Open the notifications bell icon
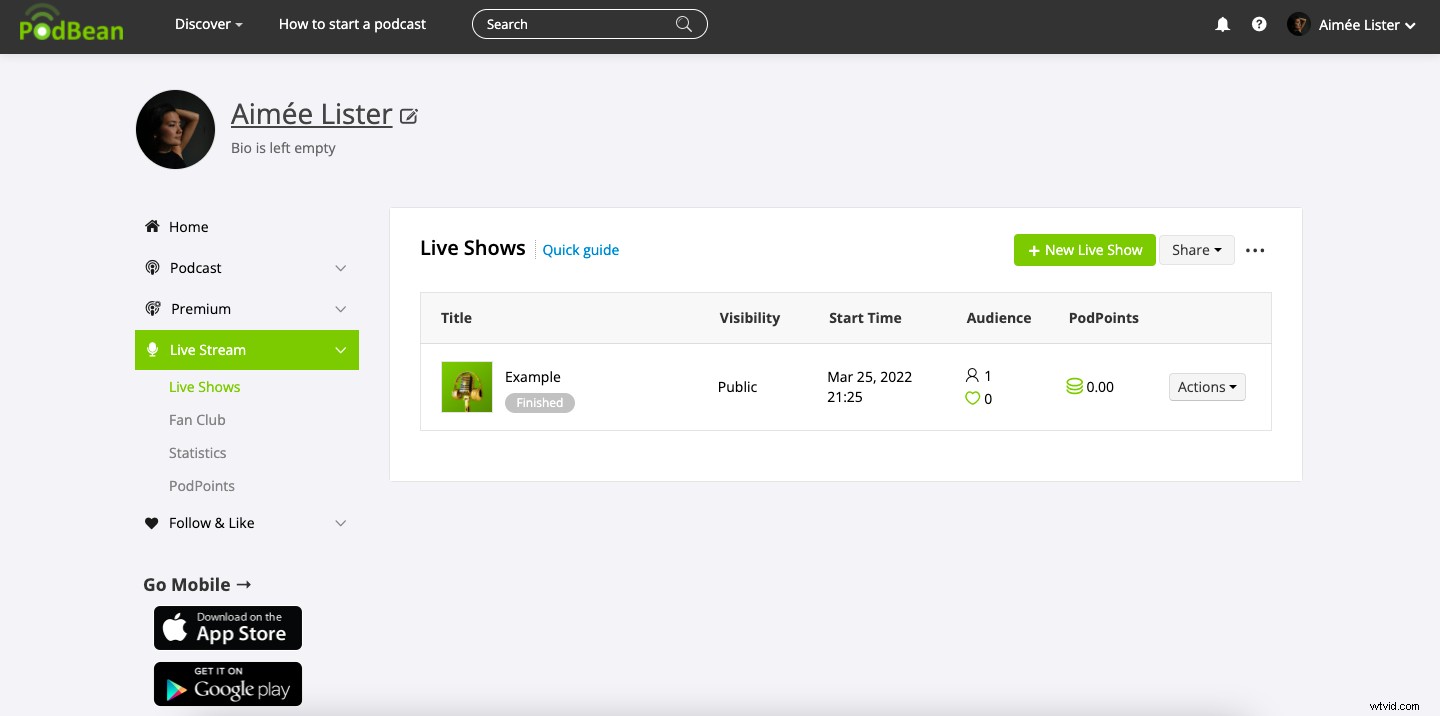This screenshot has height=716, width=1440. (x=1222, y=23)
